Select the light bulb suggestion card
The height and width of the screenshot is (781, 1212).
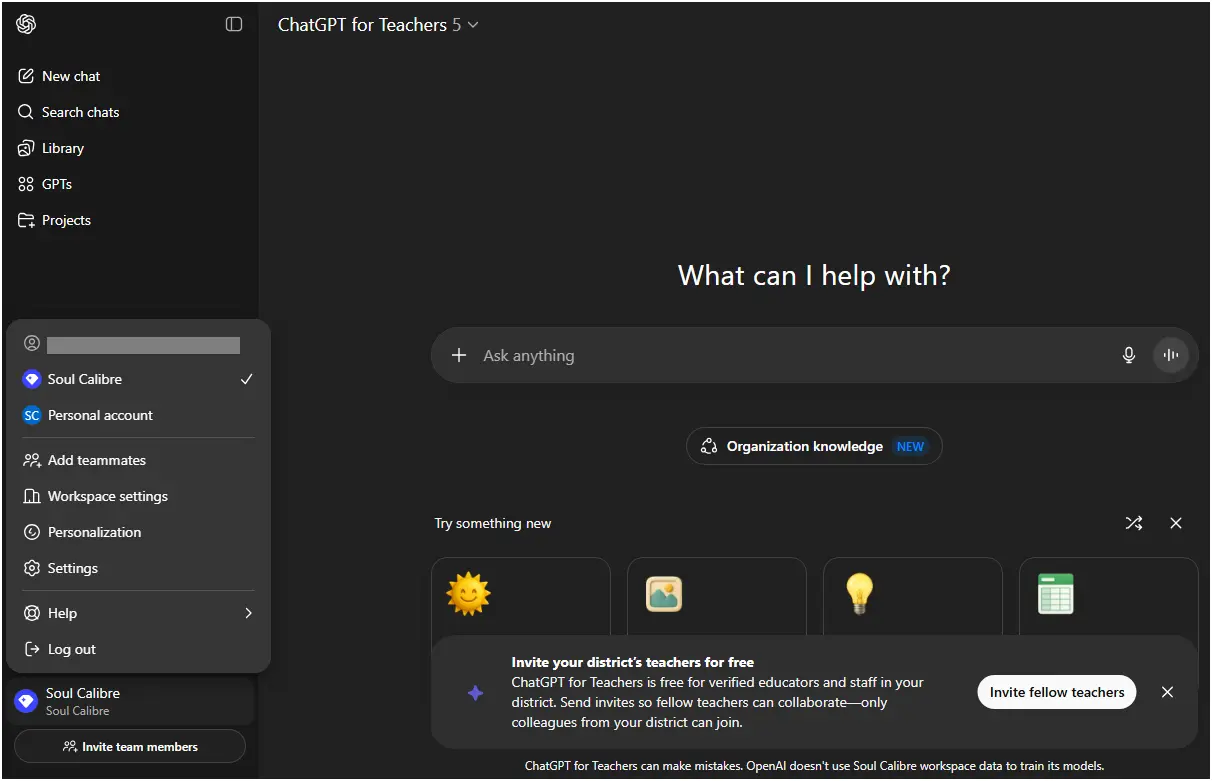pos(913,596)
